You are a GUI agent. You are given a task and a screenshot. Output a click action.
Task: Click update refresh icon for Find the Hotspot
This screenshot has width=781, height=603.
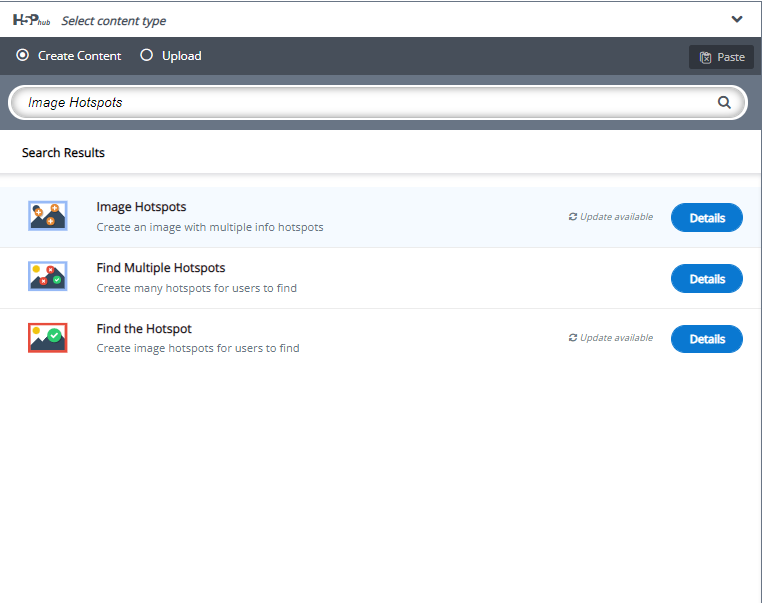(573, 338)
